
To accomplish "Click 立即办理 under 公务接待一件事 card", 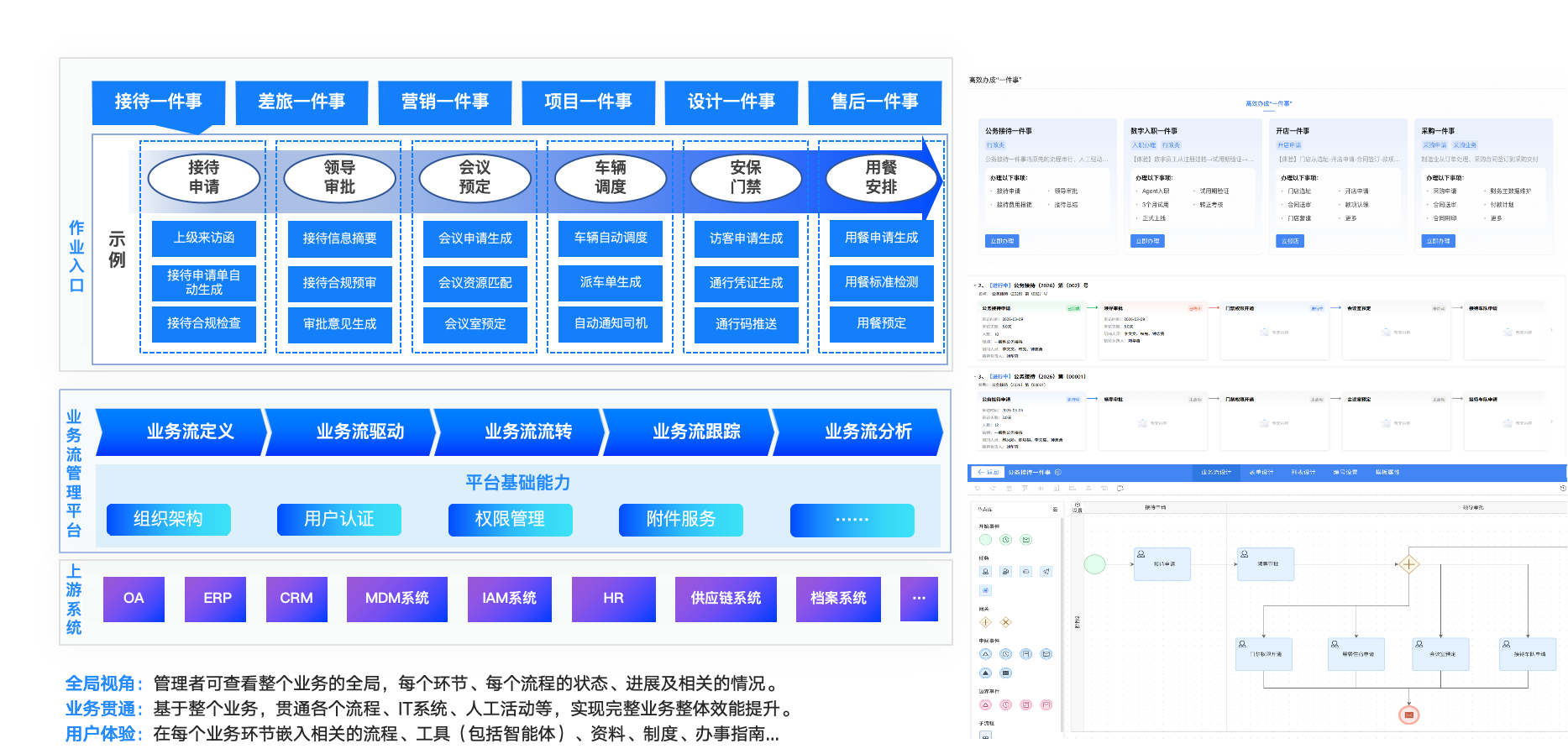I will pyautogui.click(x=1002, y=241).
